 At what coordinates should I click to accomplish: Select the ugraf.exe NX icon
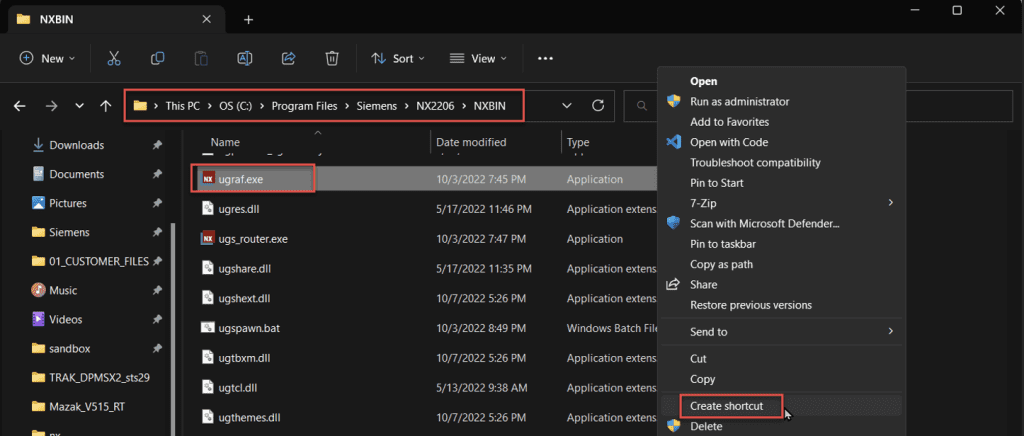[208, 178]
